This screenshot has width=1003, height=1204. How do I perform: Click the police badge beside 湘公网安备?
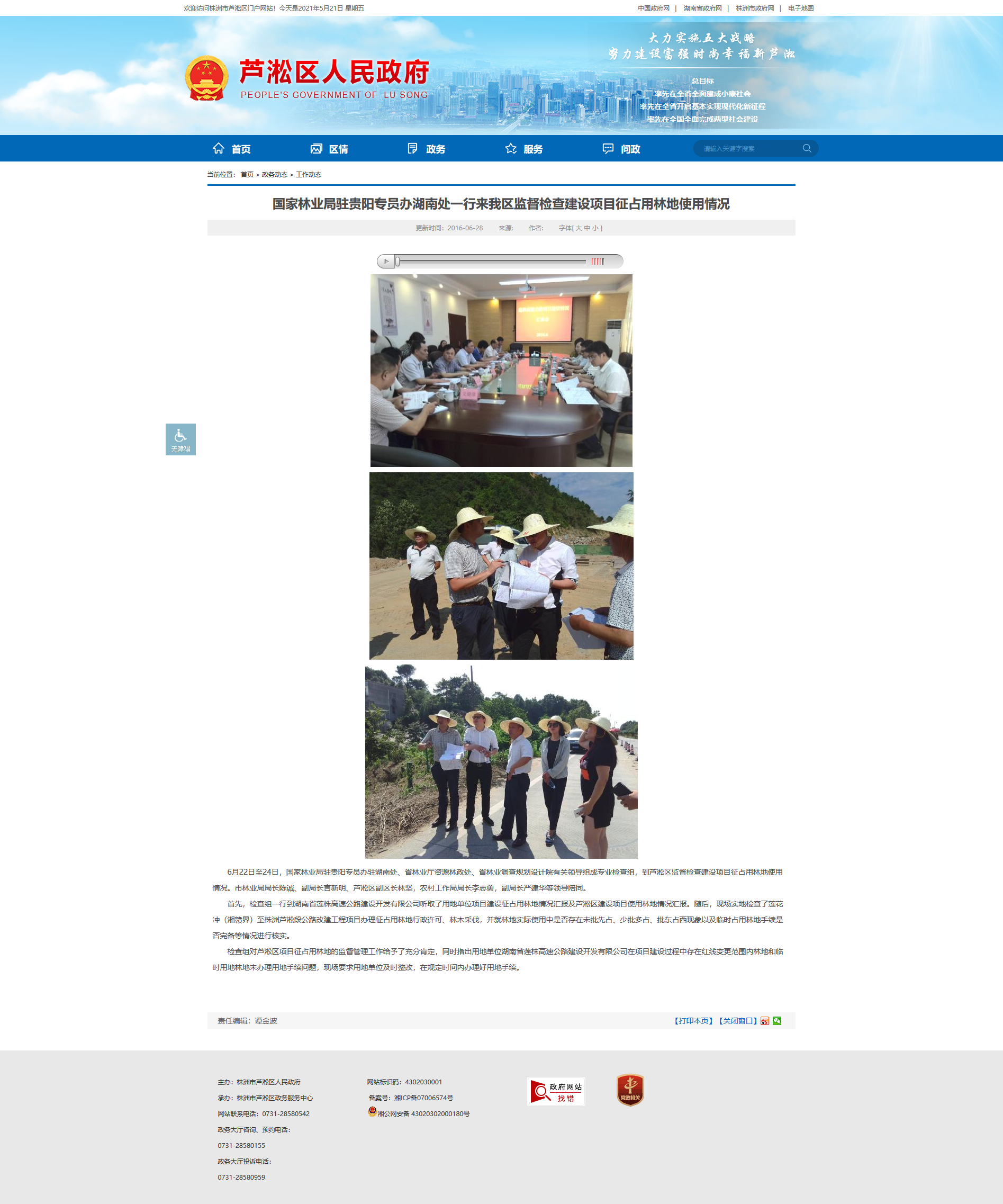(372, 1112)
